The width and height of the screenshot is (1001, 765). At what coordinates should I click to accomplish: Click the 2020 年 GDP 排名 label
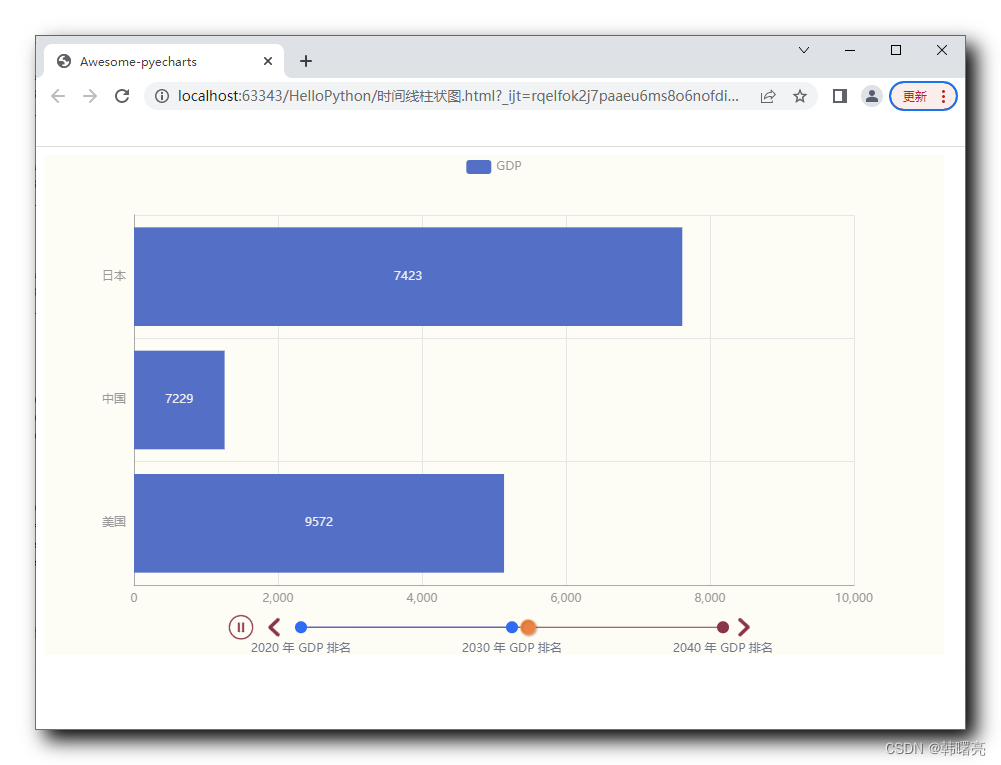coord(301,647)
